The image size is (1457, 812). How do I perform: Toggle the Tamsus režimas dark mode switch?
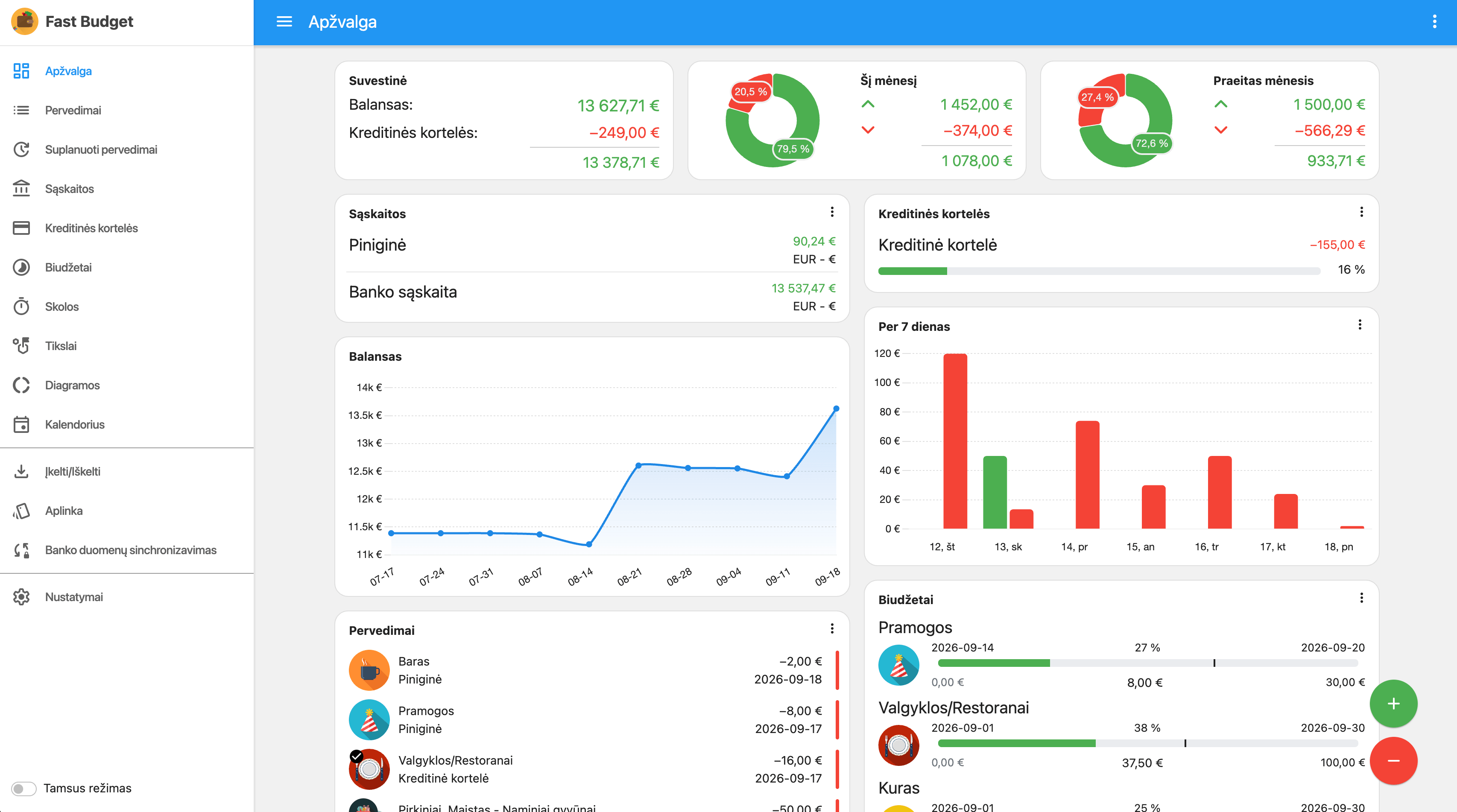point(24,788)
